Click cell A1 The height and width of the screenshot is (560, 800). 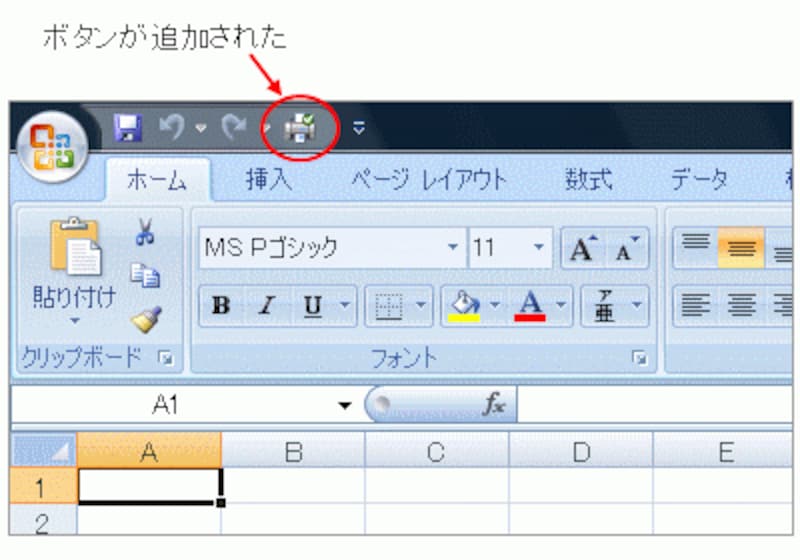coord(149,486)
